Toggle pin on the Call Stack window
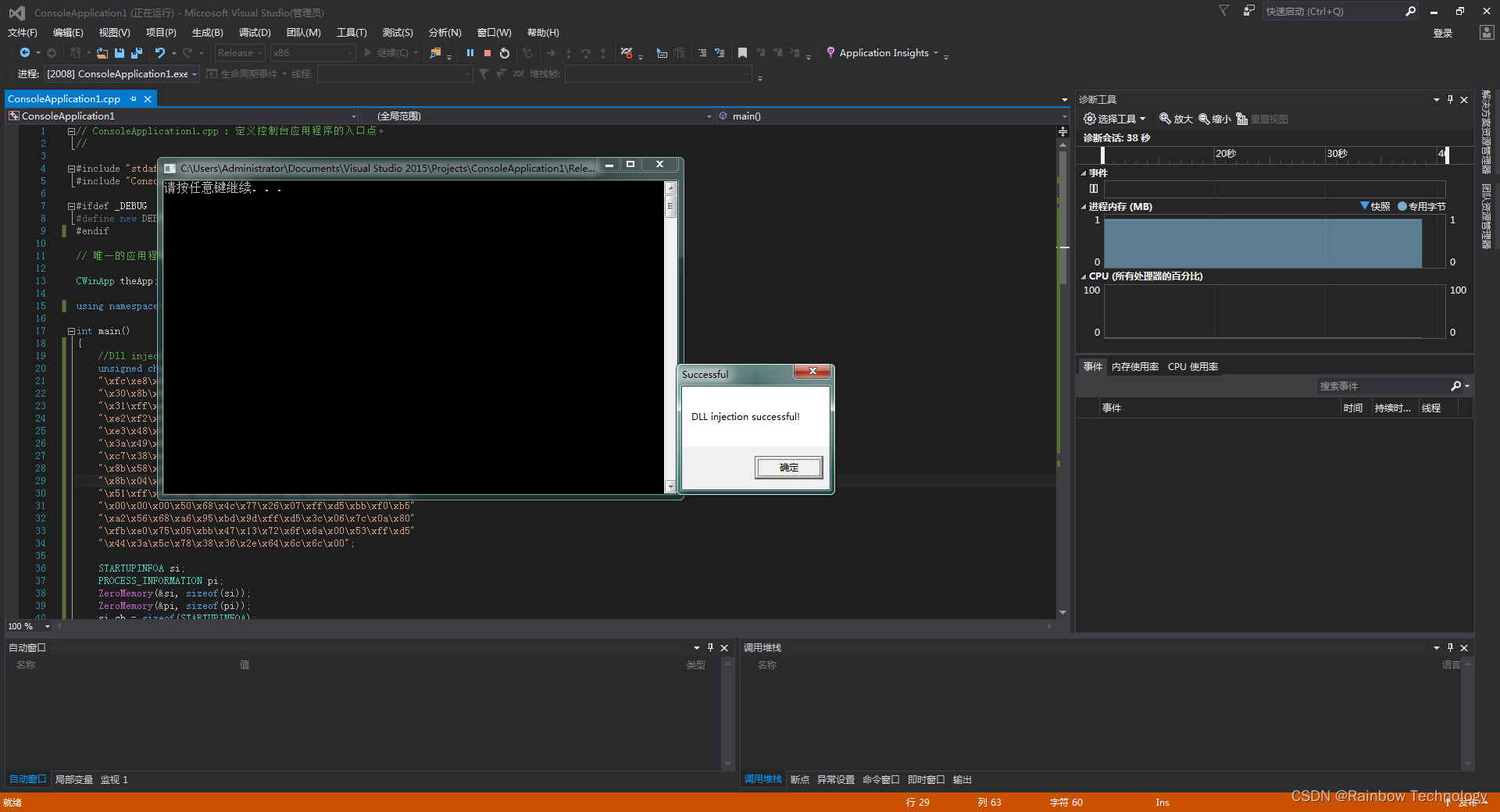 tap(1451, 647)
